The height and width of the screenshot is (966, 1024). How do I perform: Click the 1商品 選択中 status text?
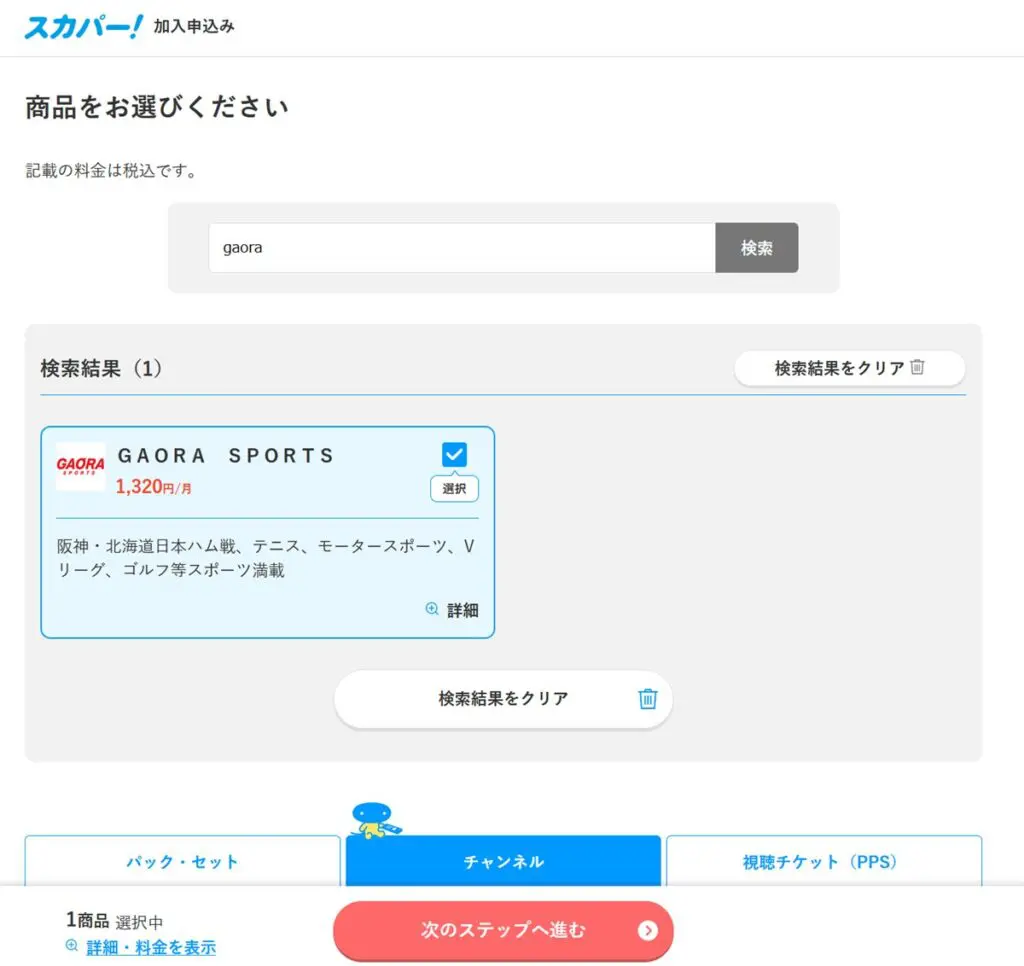(x=114, y=921)
